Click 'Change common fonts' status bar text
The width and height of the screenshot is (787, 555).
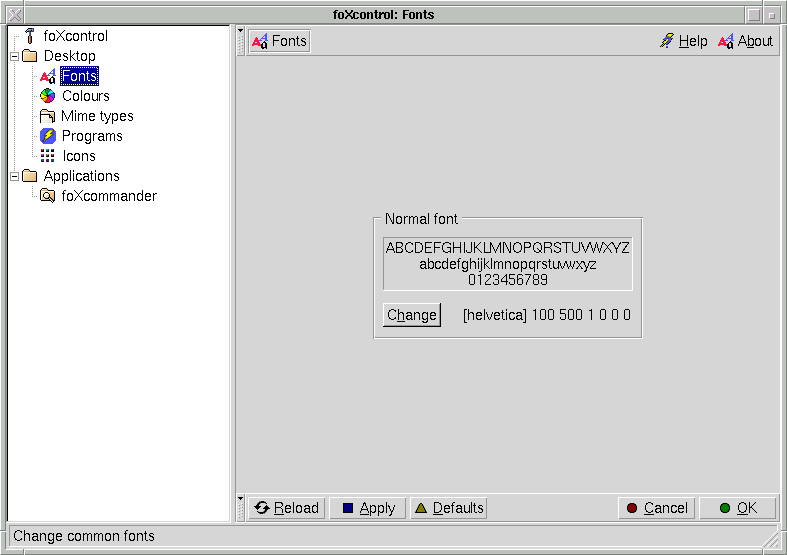tap(84, 536)
